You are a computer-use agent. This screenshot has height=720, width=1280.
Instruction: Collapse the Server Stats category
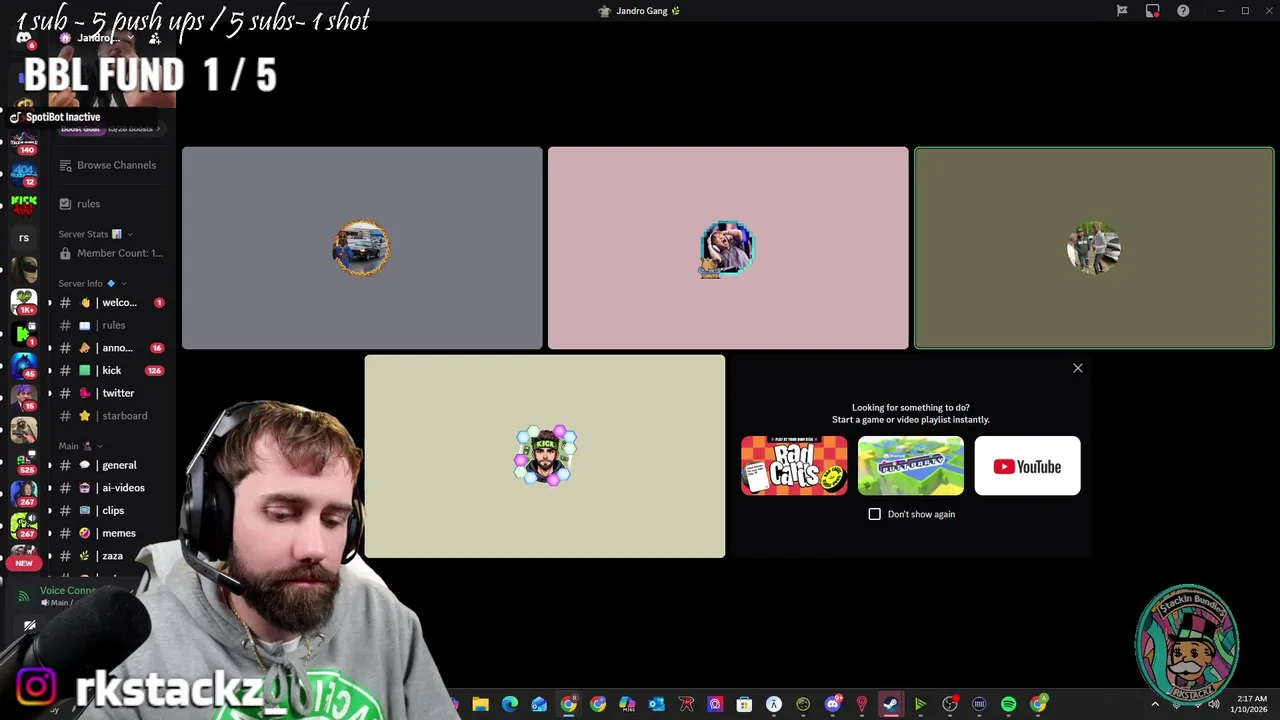click(95, 234)
